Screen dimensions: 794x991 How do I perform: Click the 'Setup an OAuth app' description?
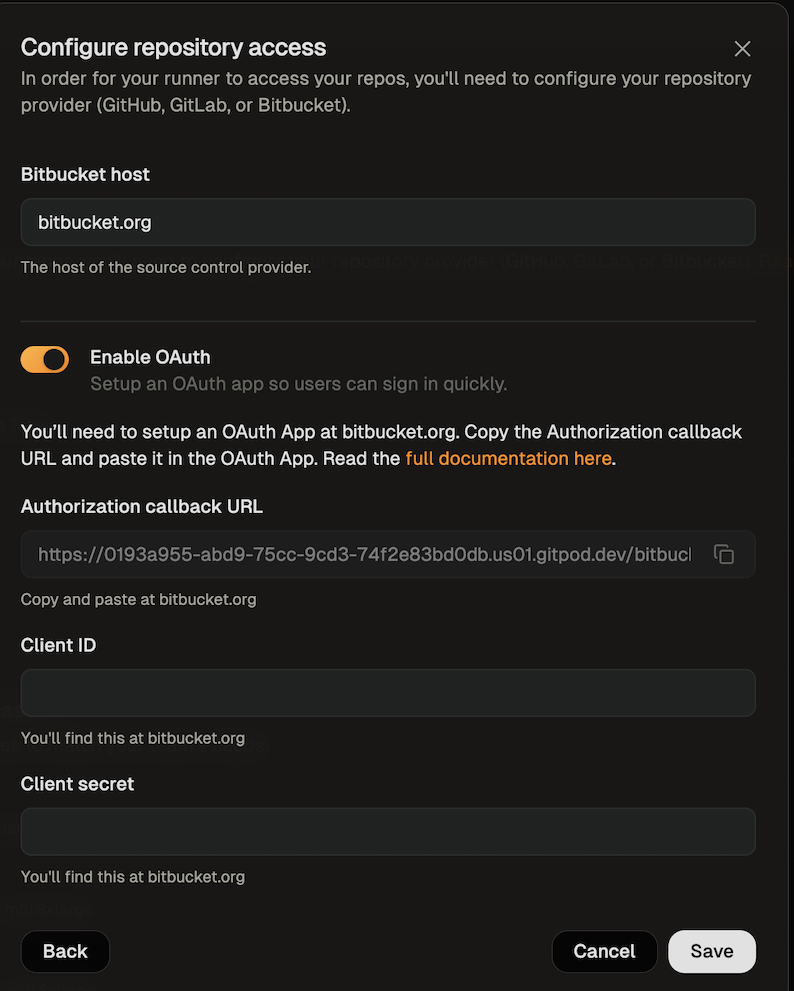298,383
